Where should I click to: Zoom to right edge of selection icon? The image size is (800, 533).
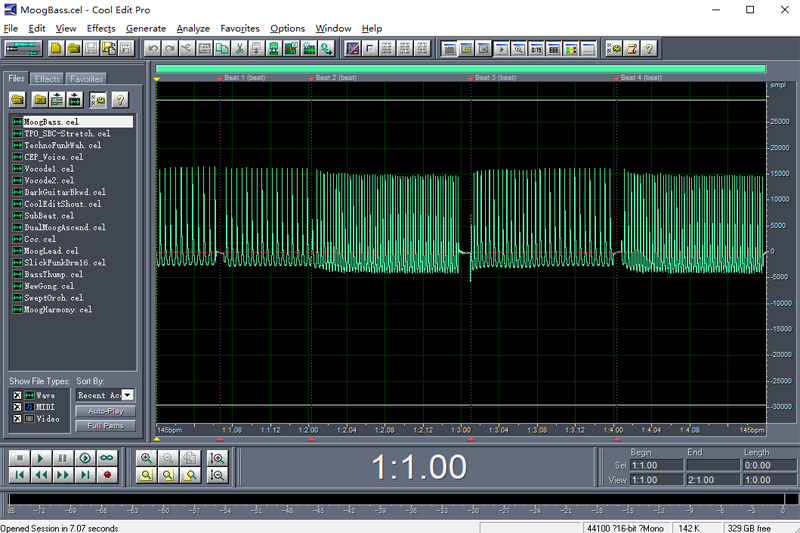point(190,475)
